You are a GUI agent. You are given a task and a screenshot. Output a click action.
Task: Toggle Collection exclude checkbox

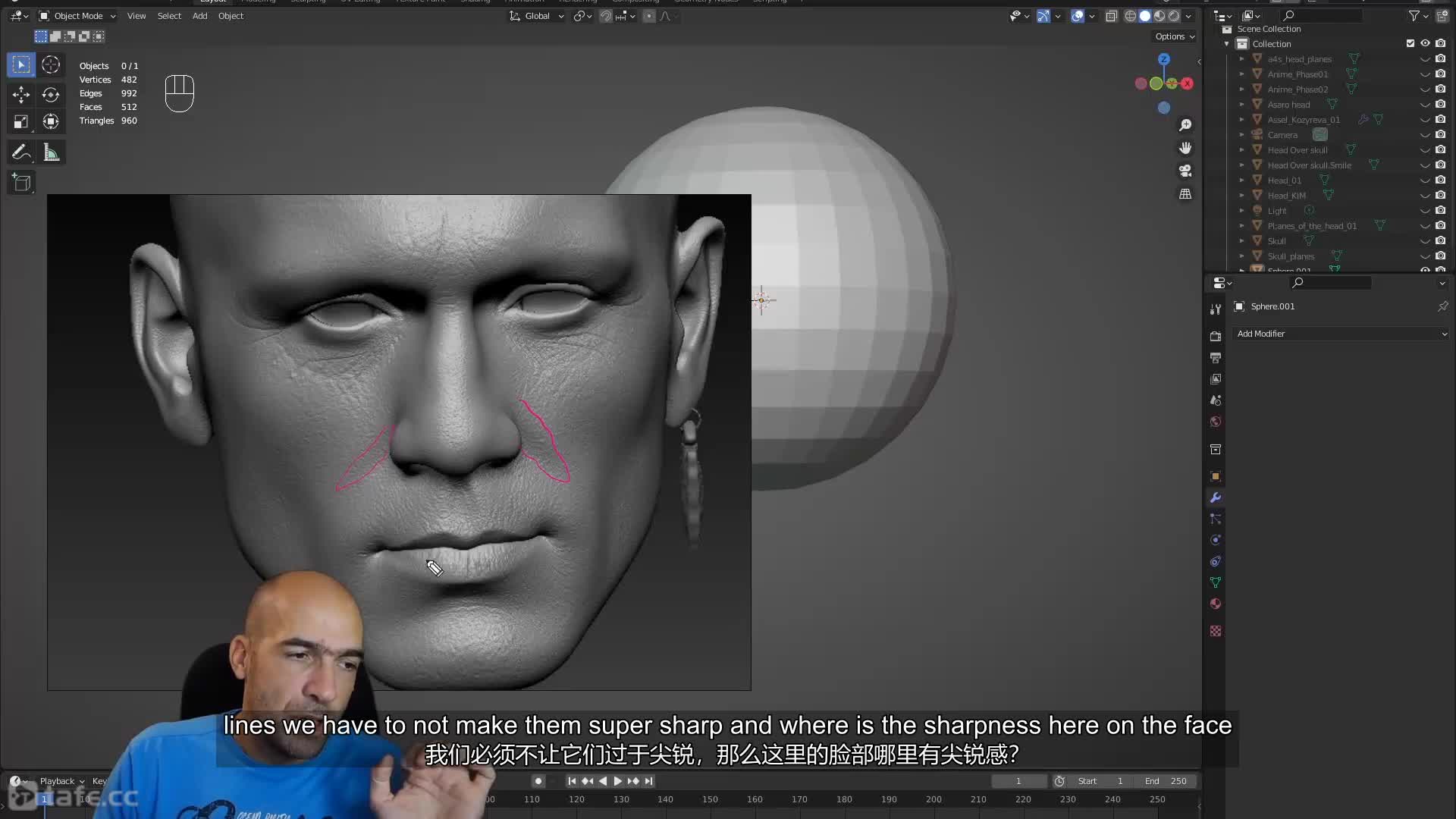[1410, 44]
